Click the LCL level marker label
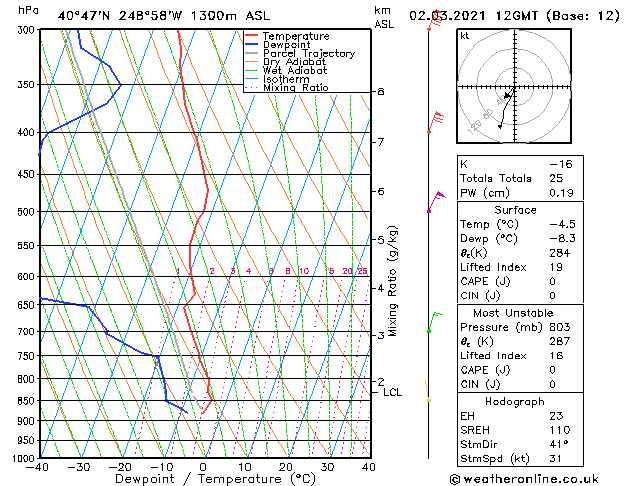The height and width of the screenshot is (486, 629). pyautogui.click(x=392, y=392)
